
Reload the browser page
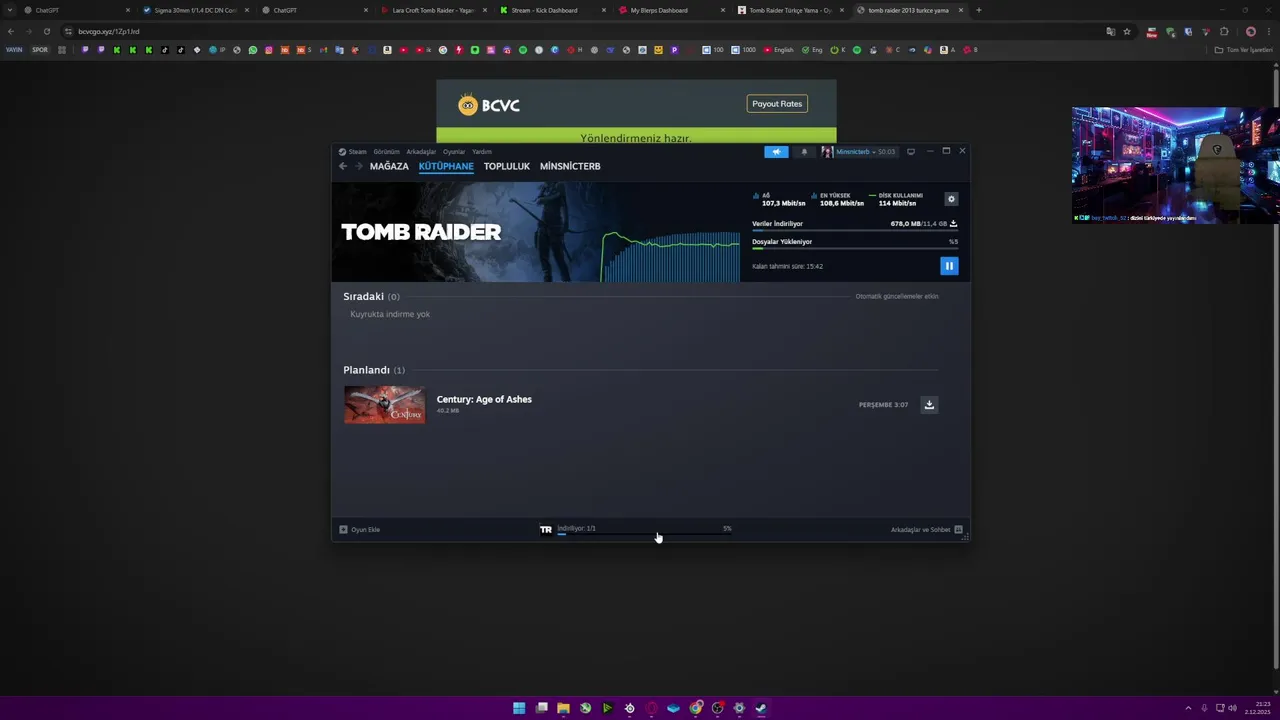46,31
